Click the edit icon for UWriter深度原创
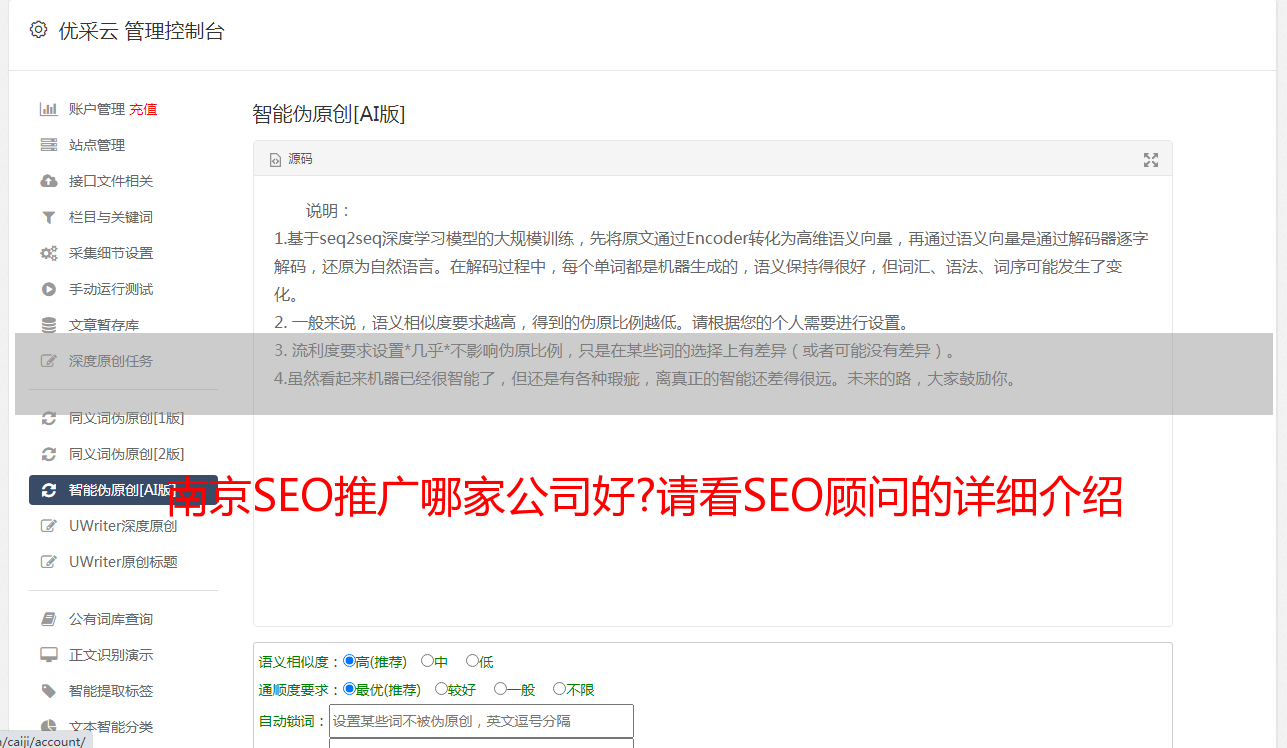Image resolution: width=1287 pixels, height=748 pixels. click(x=48, y=526)
